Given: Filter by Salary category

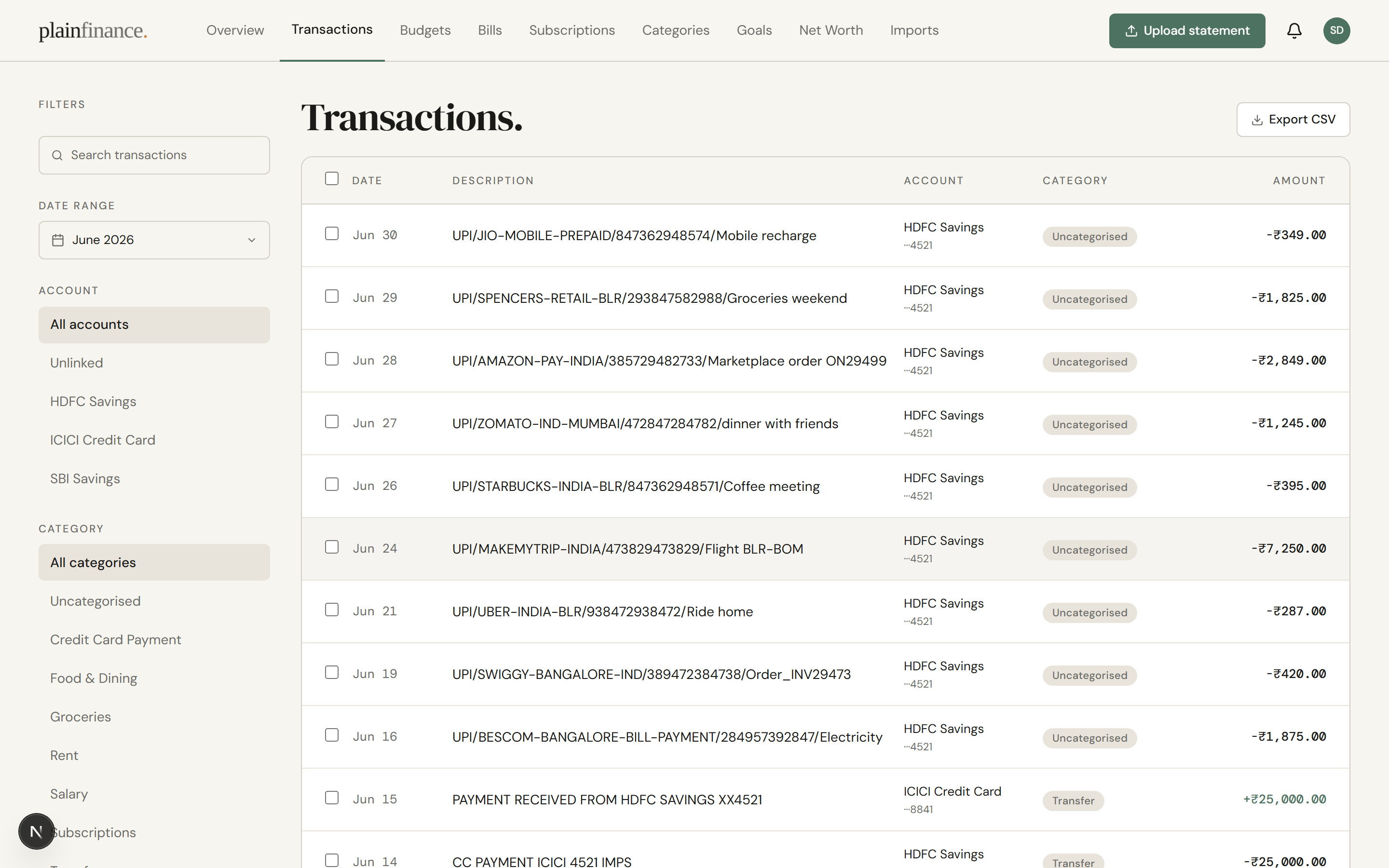Looking at the screenshot, I should 154,794.
